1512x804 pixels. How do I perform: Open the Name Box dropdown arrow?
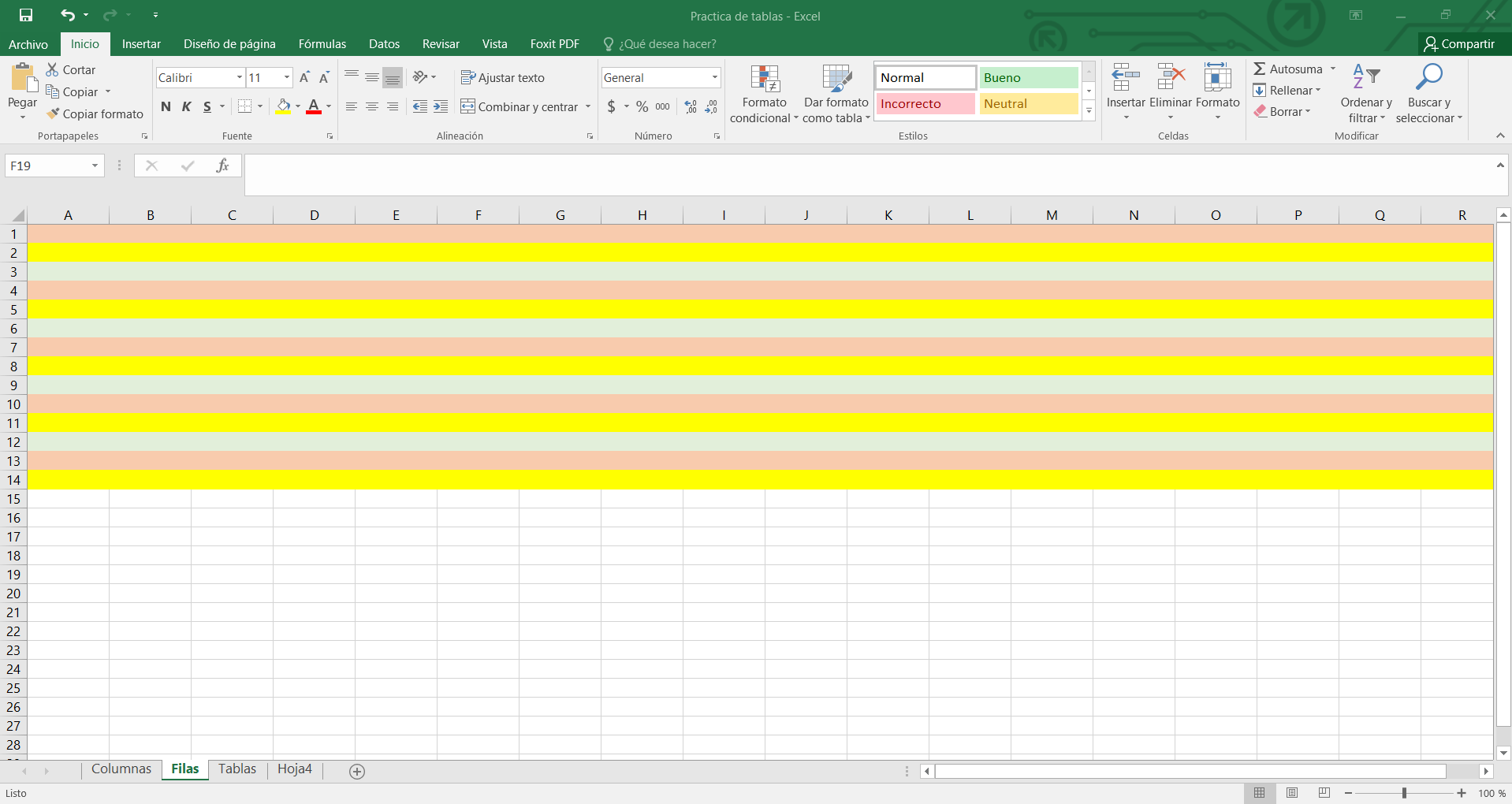point(95,166)
